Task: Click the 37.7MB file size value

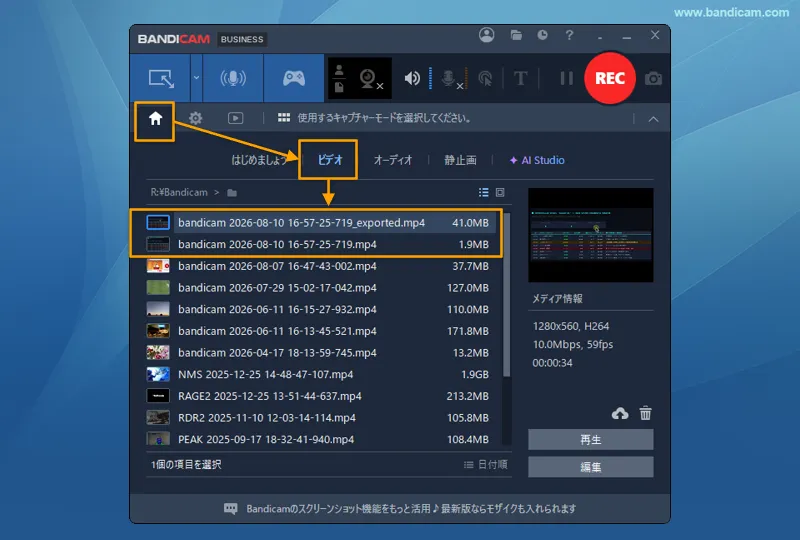Action: 470,266
